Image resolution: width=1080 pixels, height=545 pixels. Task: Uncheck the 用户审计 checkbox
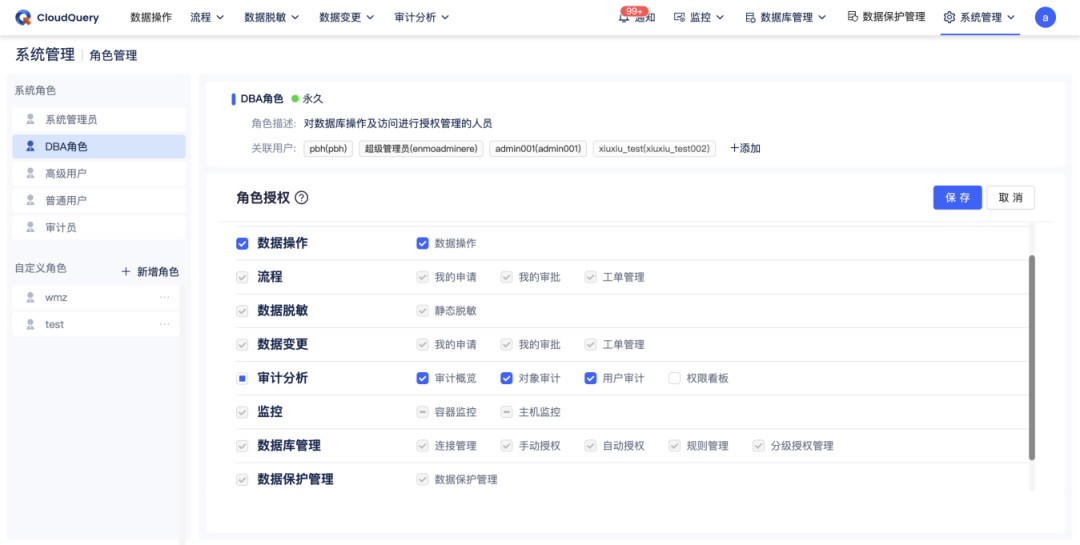[590, 378]
